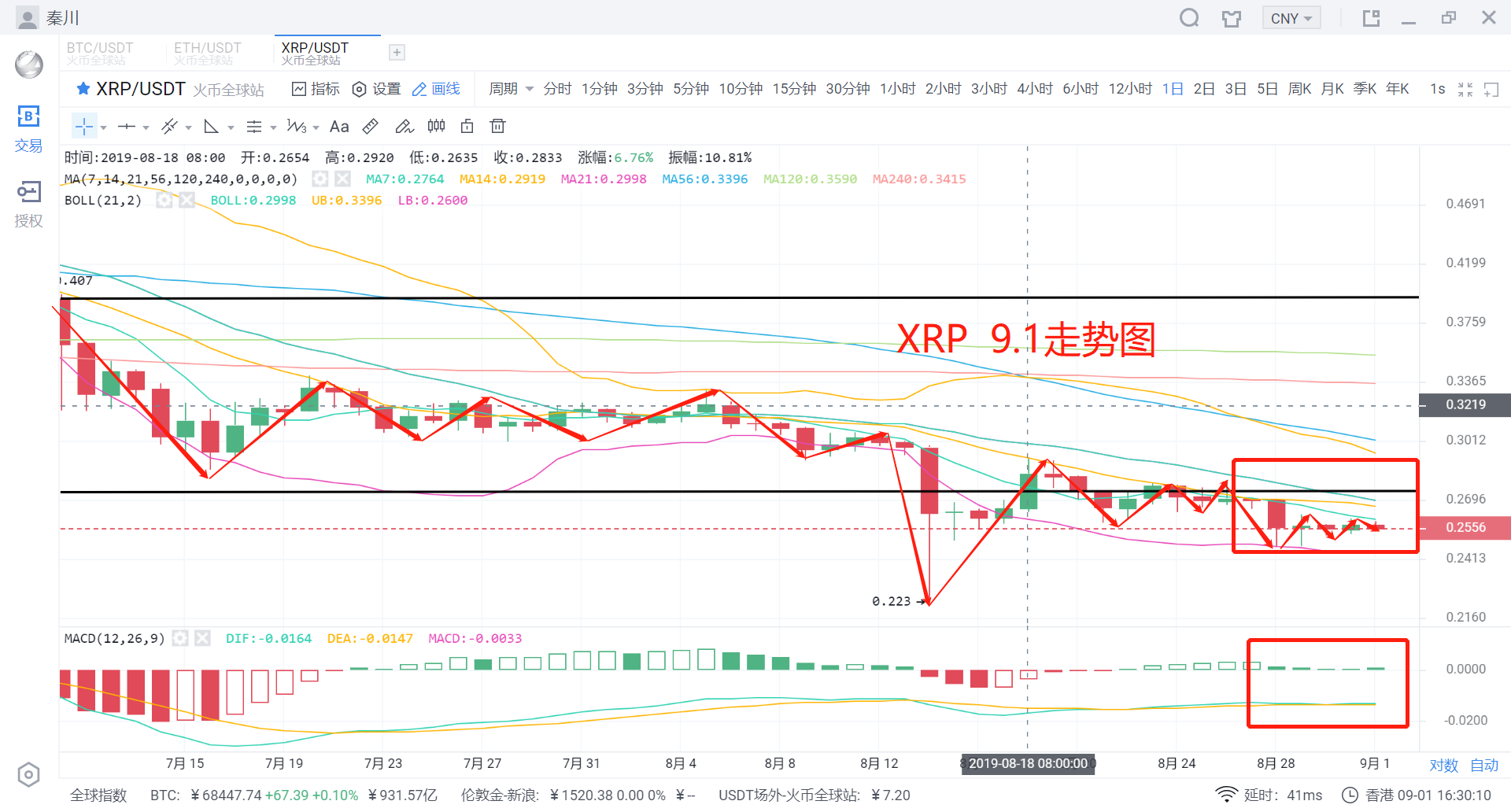Screen dimensions: 1511x812
Task: Switch to the BTC/USDT tab
Action: tap(100, 53)
